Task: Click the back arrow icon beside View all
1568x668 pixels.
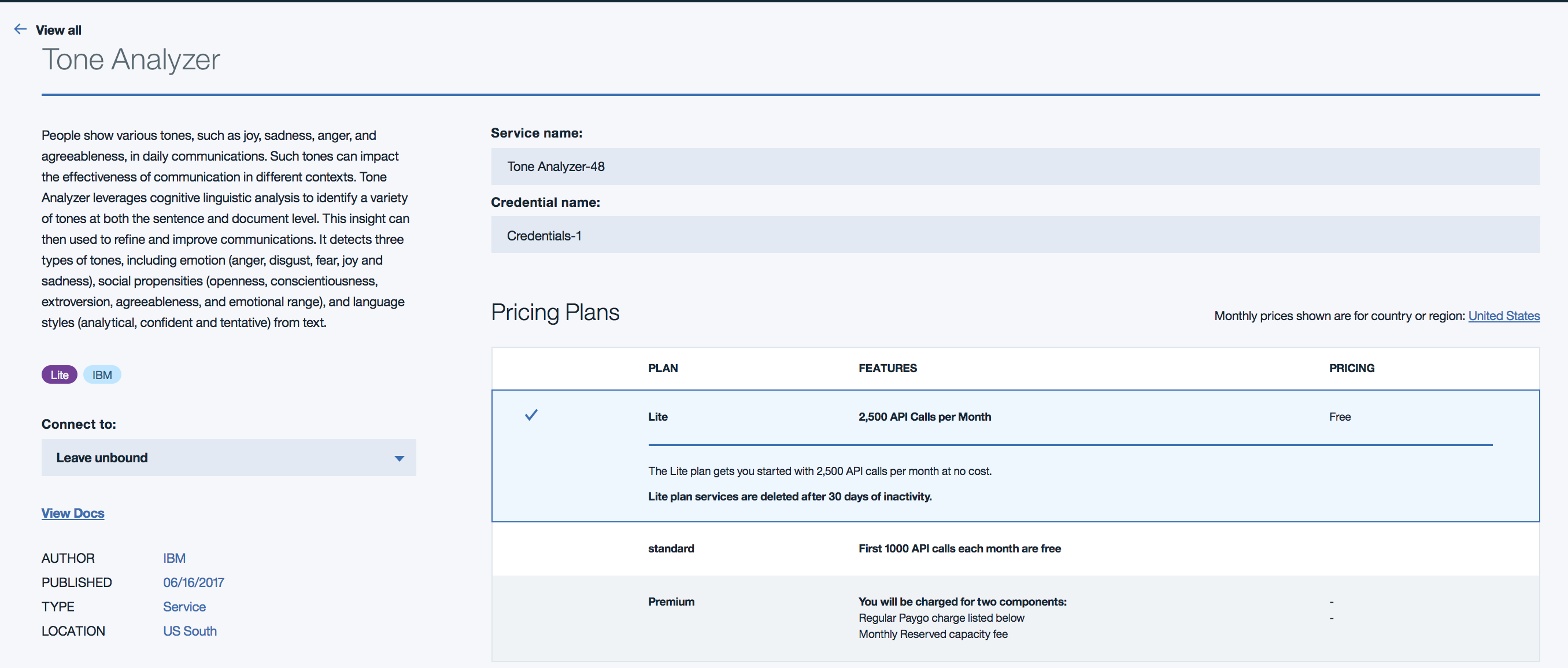Action: coord(20,29)
